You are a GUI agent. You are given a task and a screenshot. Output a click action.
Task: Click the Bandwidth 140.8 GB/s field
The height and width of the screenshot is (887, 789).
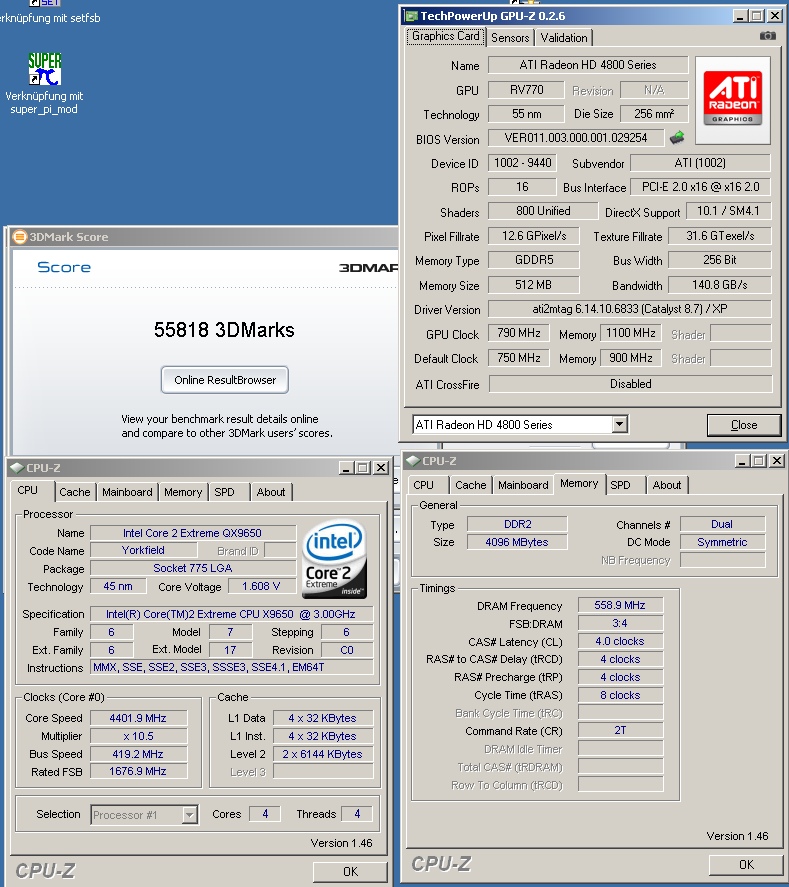pos(719,285)
